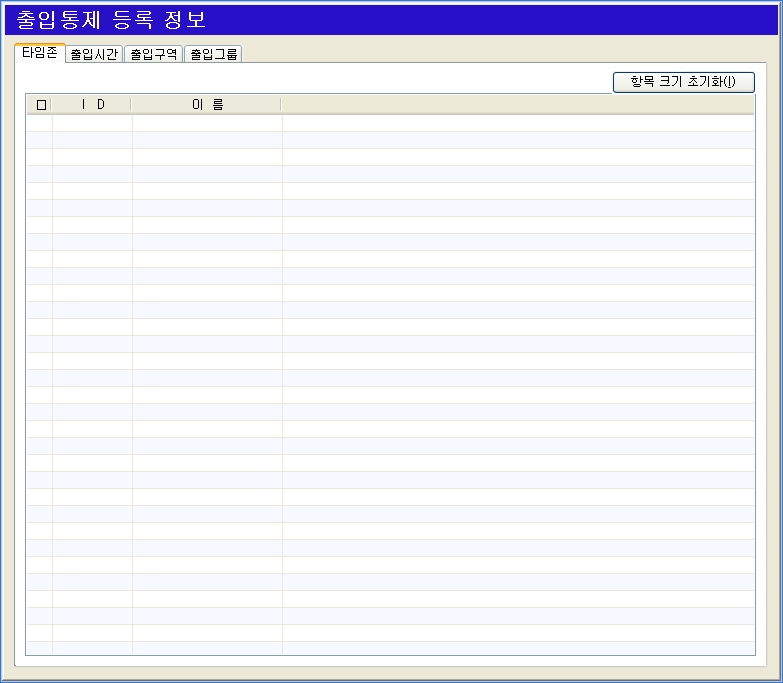Click the 항목 크기 초기화(I) button
The image size is (783, 683).
(x=684, y=82)
